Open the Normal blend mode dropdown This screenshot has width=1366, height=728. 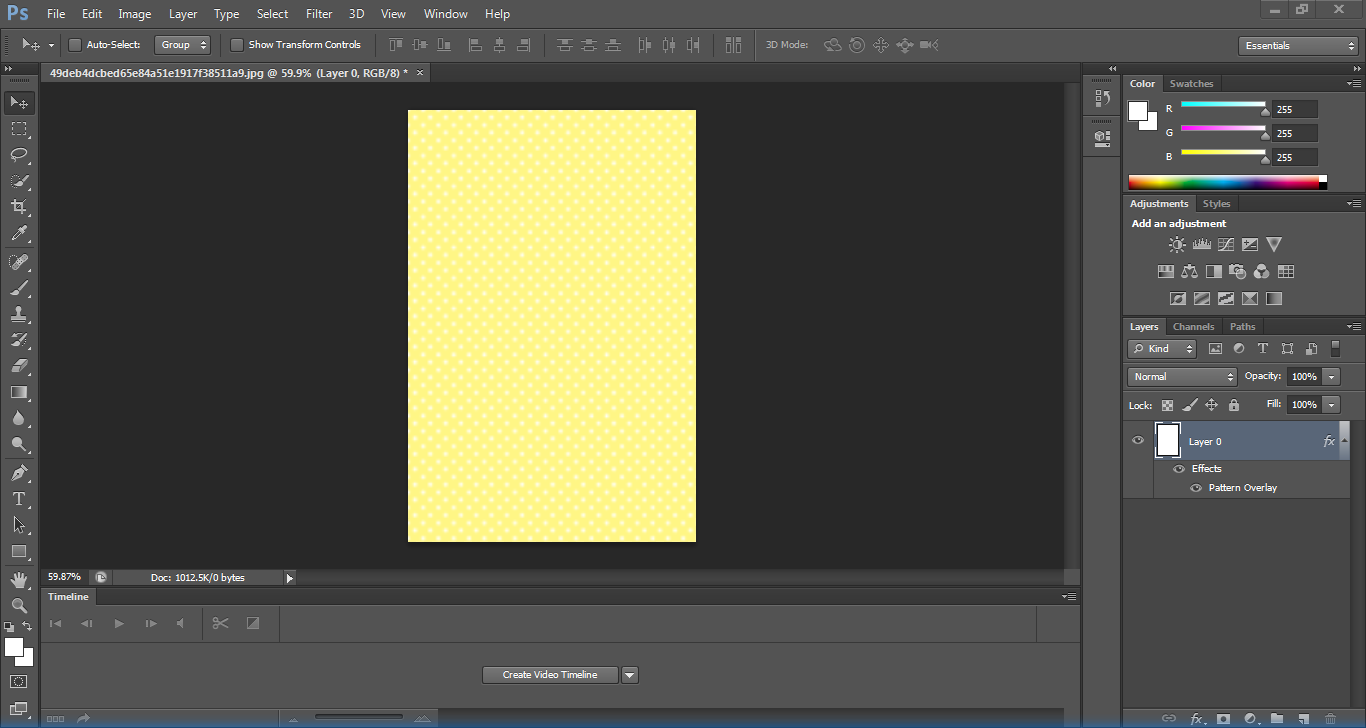[x=1182, y=377]
